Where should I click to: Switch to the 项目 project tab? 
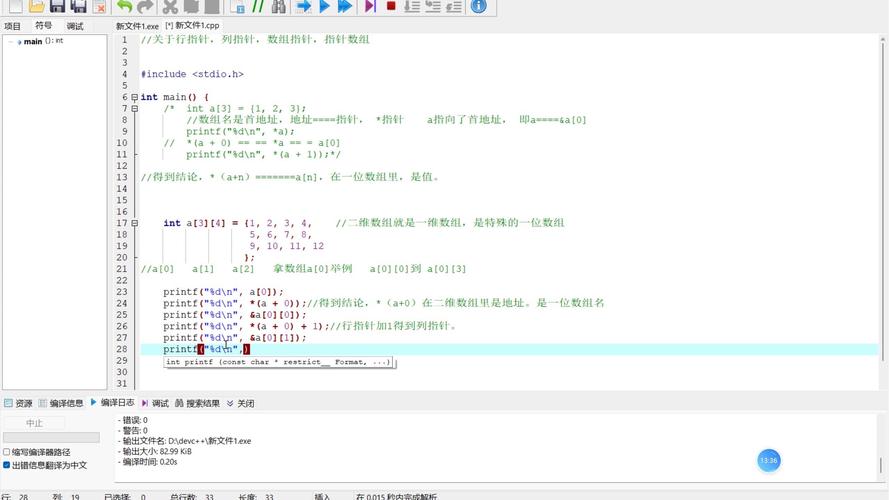[12, 26]
